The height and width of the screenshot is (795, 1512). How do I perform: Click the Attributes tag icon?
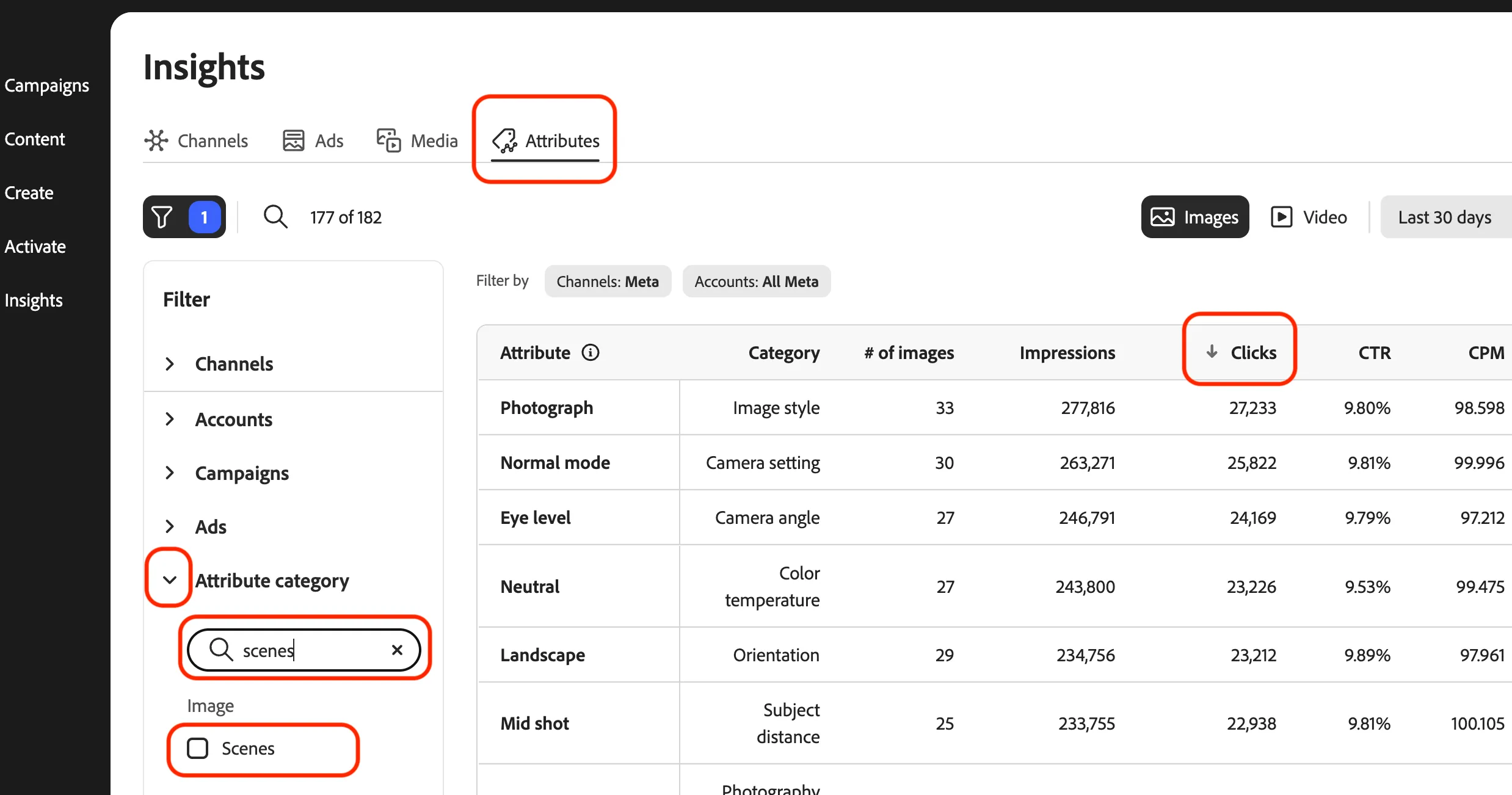click(x=504, y=140)
